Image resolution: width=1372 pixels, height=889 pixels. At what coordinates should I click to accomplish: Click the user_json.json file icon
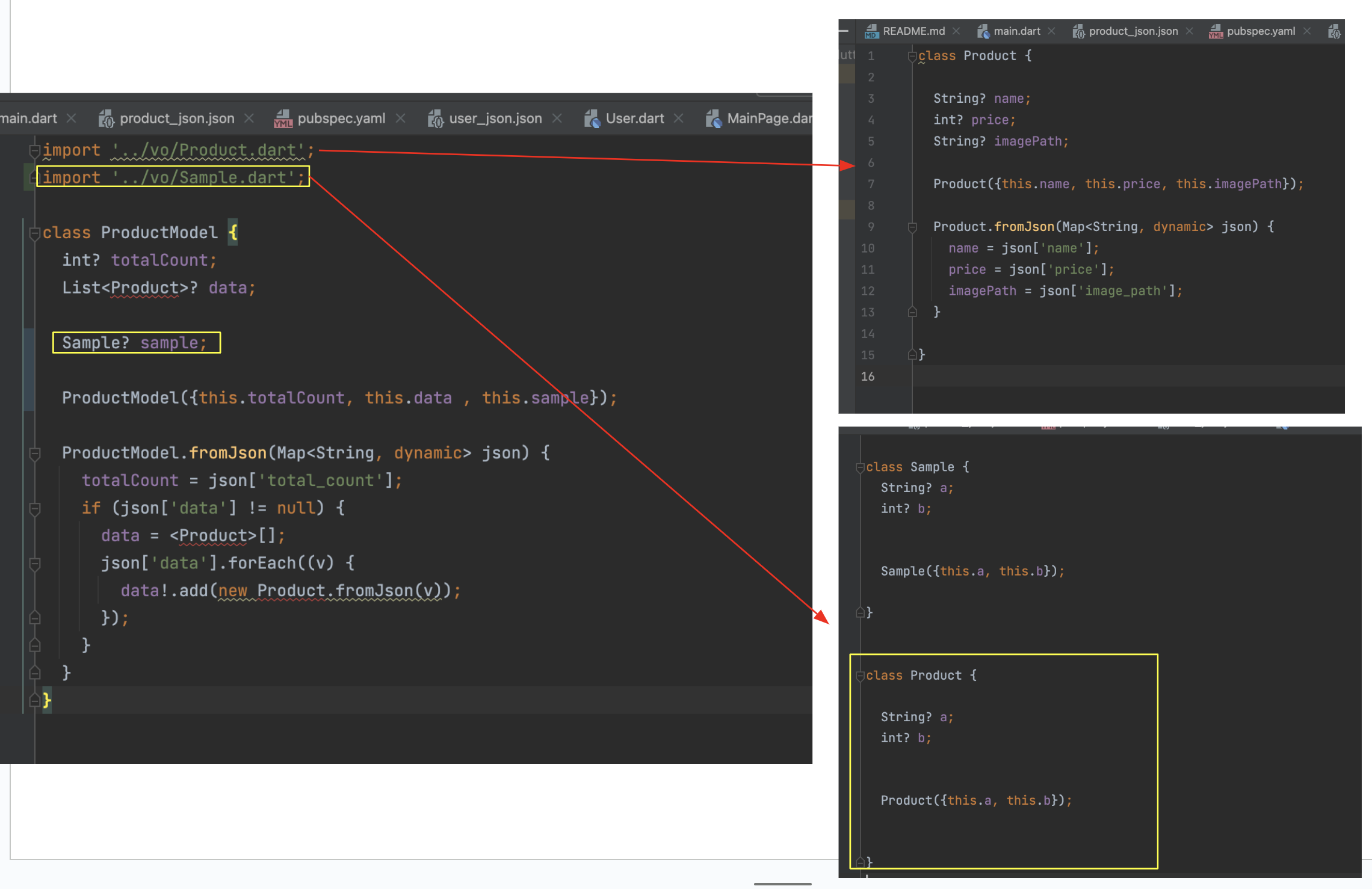(x=435, y=118)
